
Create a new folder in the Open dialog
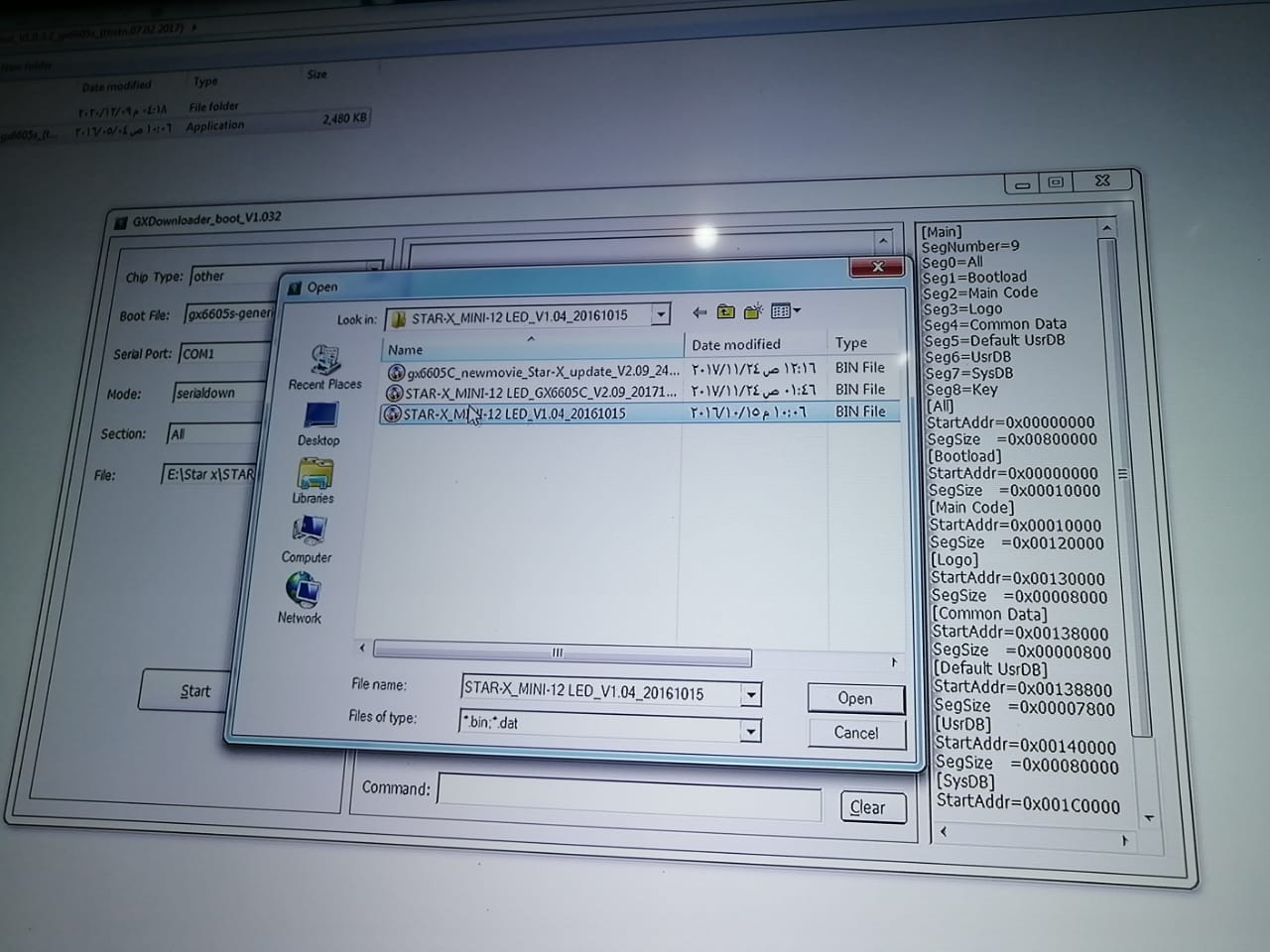pyautogui.click(x=753, y=311)
